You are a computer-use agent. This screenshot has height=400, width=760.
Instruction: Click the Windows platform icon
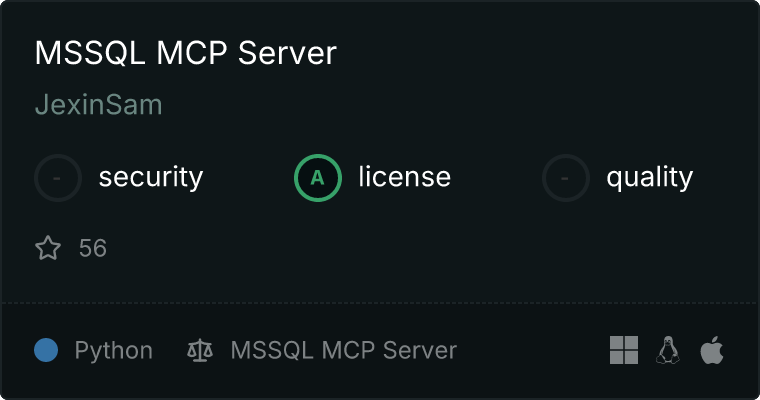624,350
